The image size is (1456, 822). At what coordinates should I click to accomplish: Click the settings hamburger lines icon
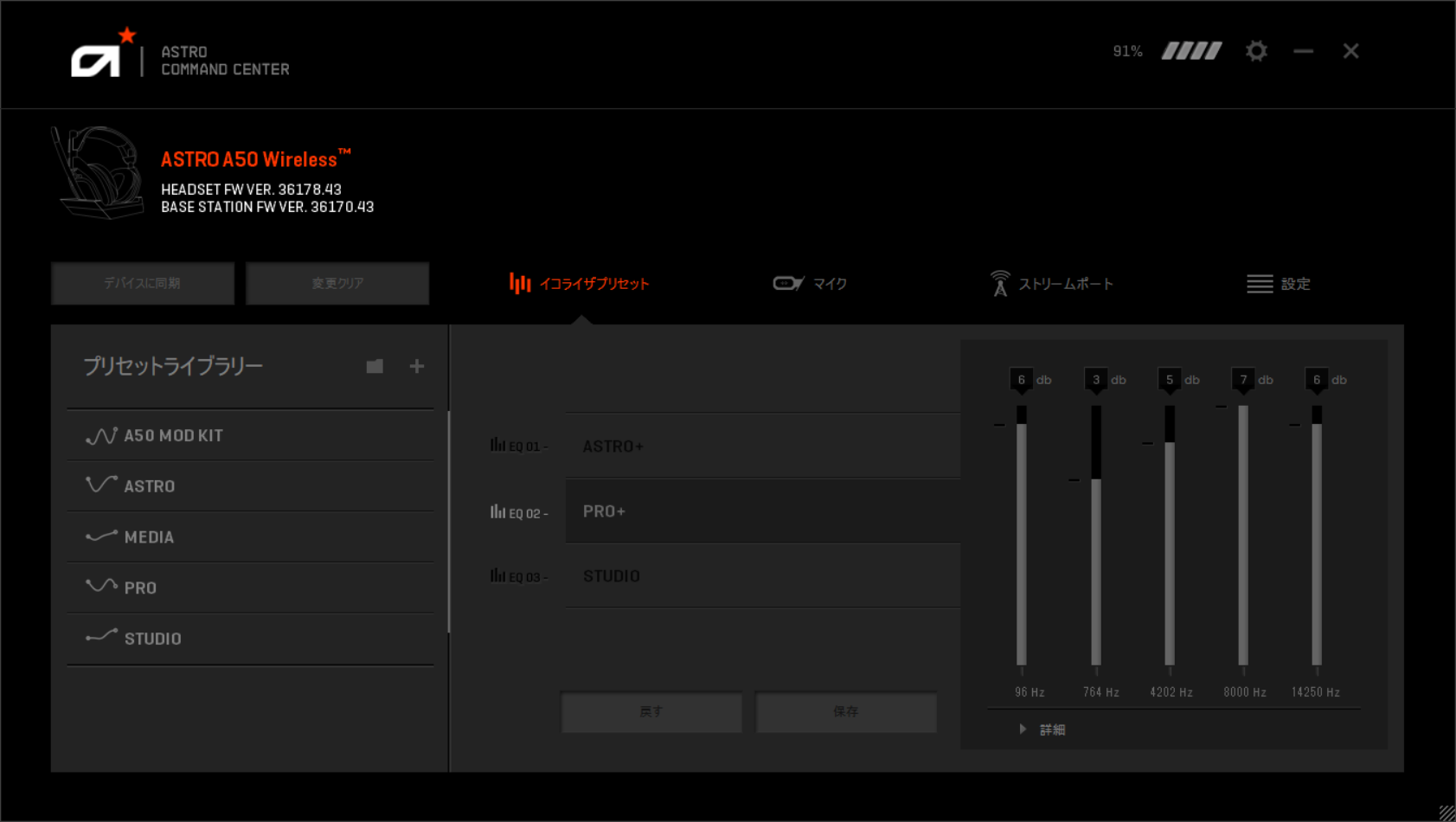(1260, 284)
